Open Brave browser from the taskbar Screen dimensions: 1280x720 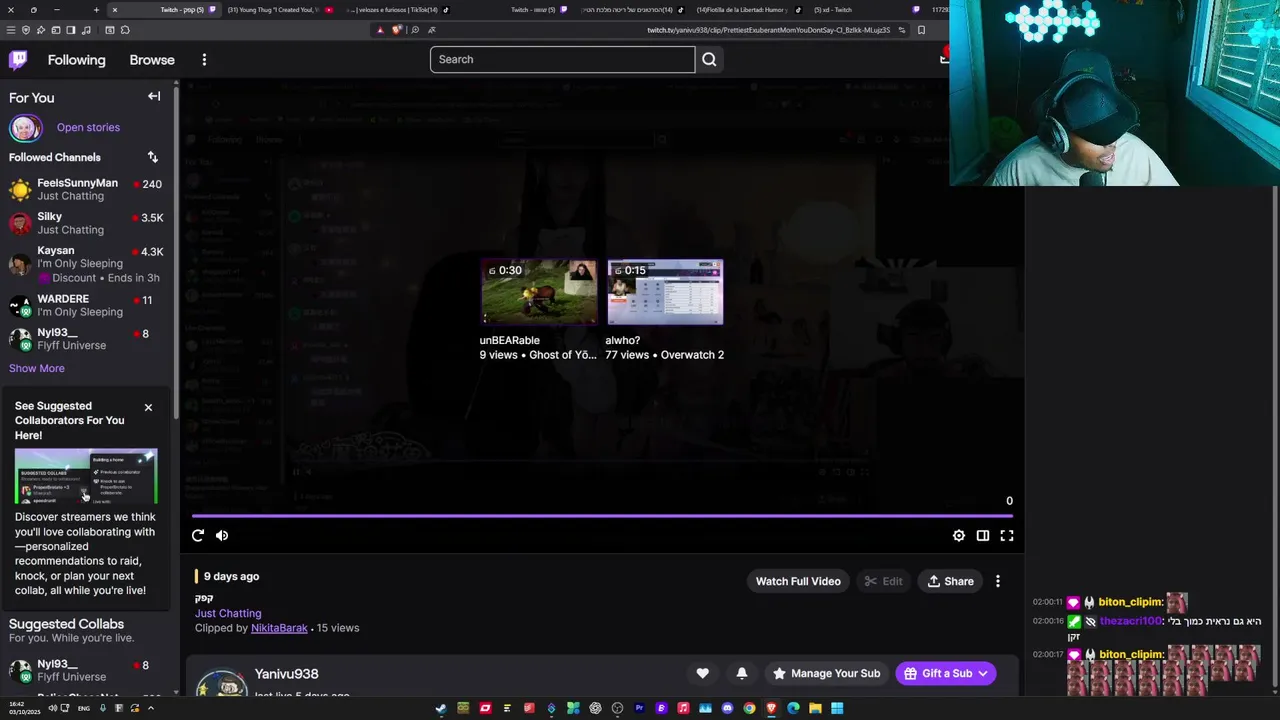[x=771, y=708]
